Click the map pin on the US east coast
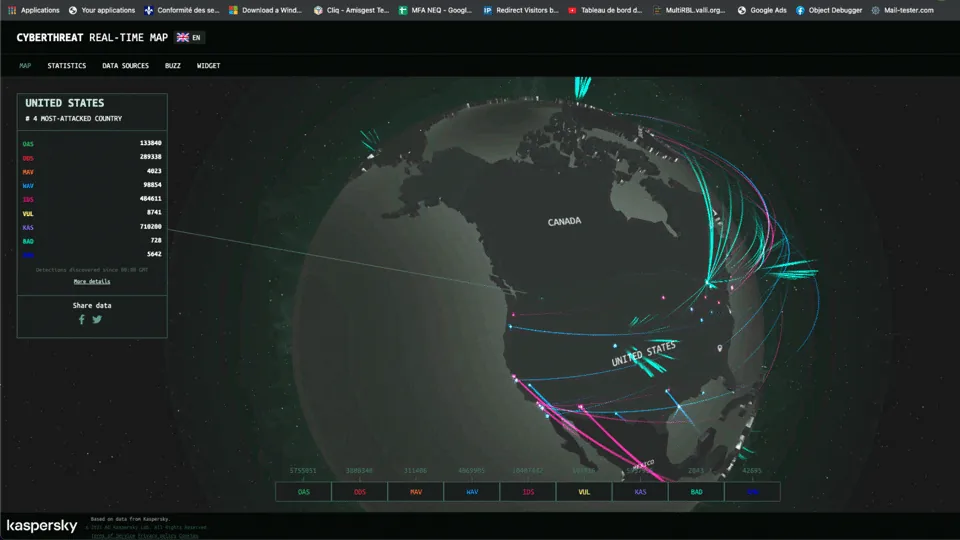The image size is (960, 540). (720, 348)
